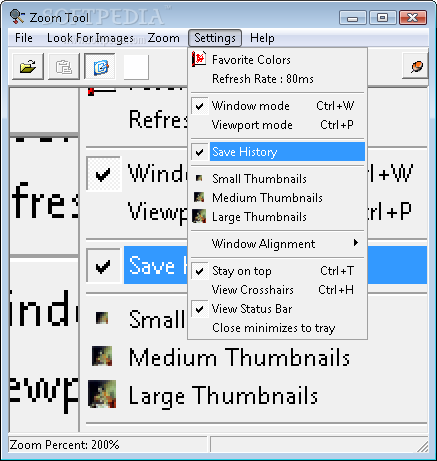Close the open Settings menu
437x461 pixels.
click(215, 38)
